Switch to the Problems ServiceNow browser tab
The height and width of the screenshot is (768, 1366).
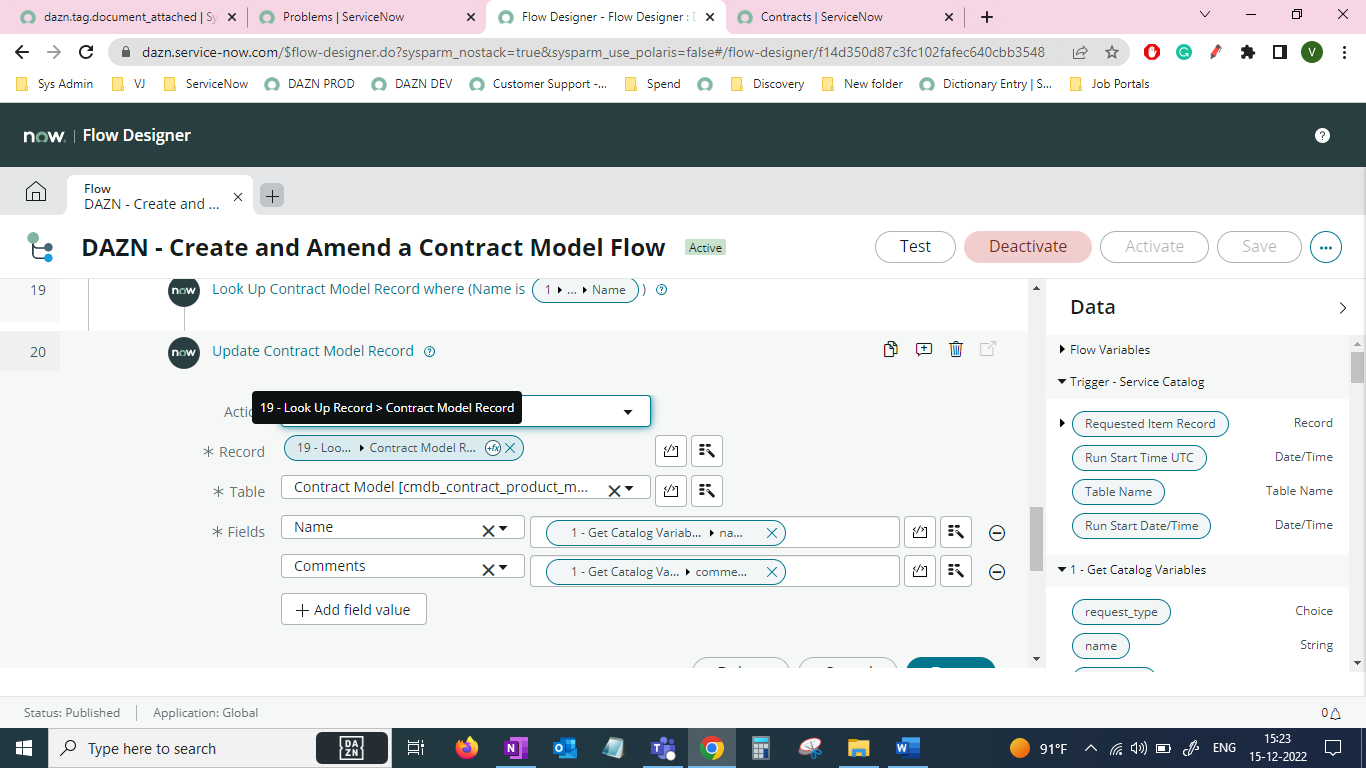point(364,17)
